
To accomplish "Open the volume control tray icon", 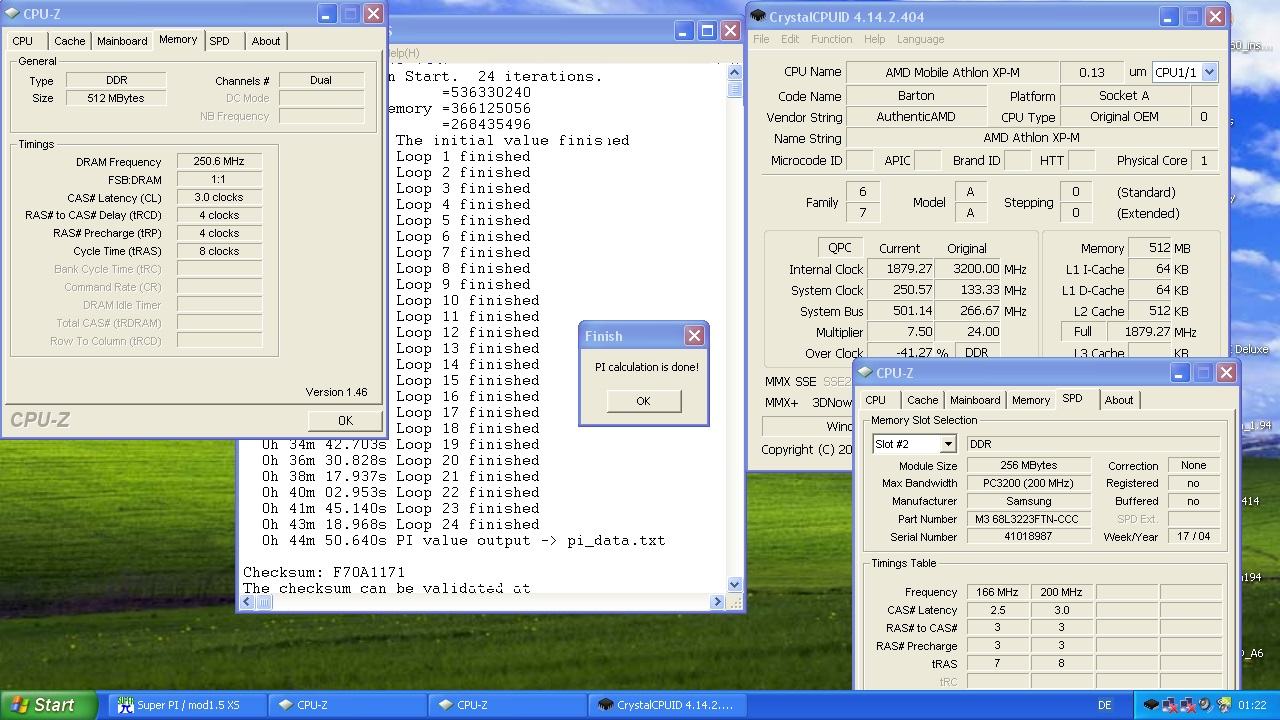I will (1204, 705).
